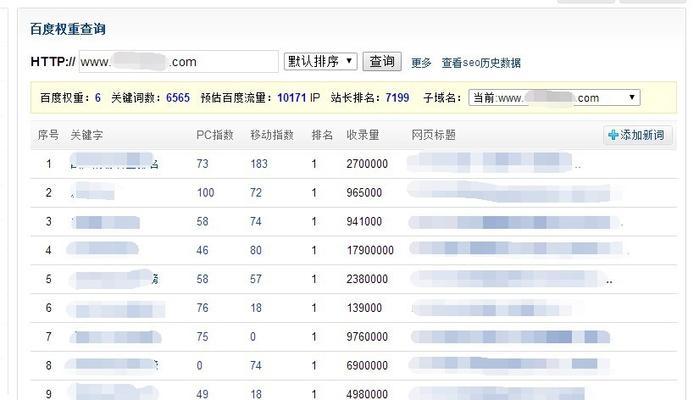Click the 百度权重 value 6
Viewport: 699px width, 400px height.
[x=98, y=98]
